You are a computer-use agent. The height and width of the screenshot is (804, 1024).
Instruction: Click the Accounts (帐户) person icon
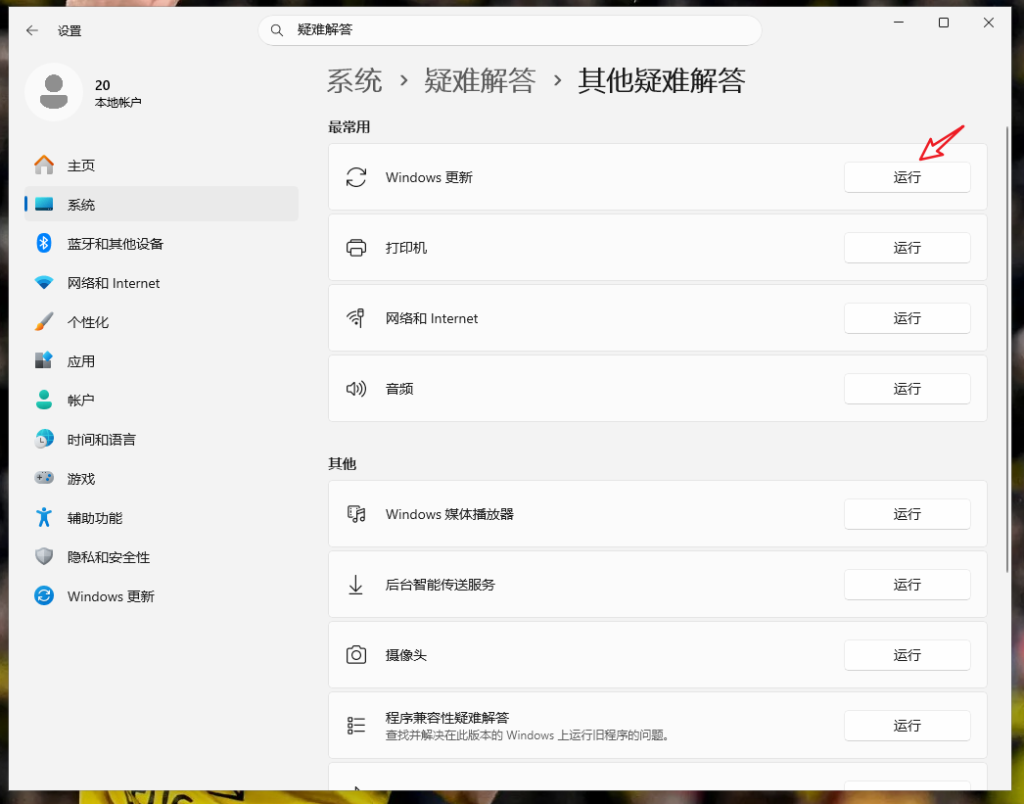(44, 400)
